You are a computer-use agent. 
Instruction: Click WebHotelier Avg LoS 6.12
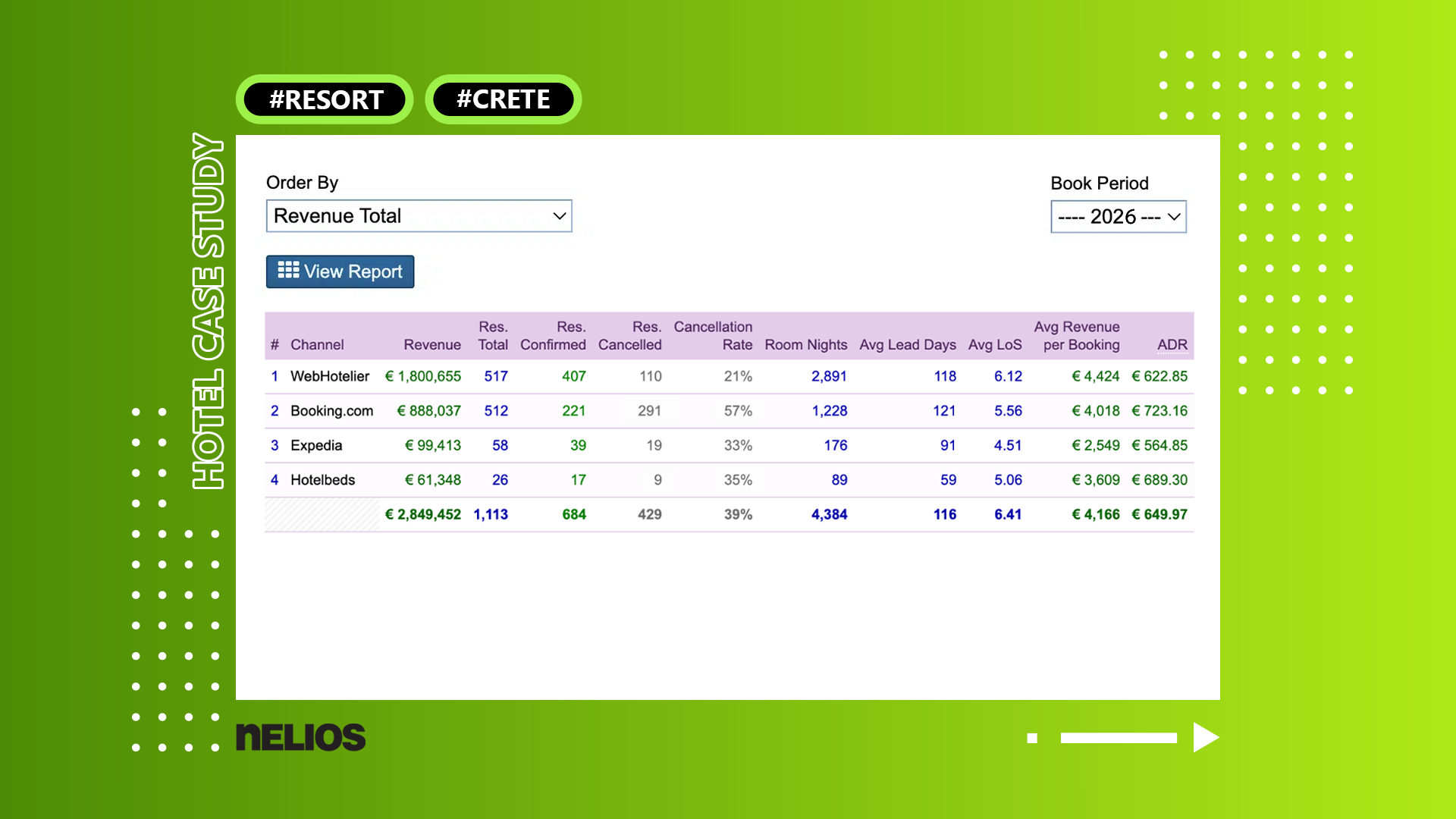click(1008, 376)
